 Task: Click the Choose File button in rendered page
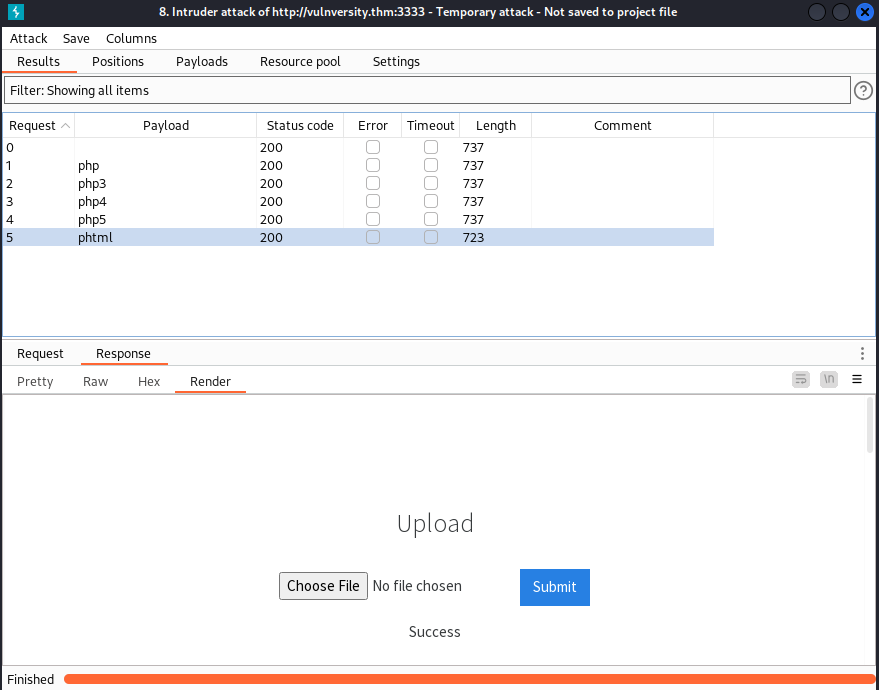pos(323,586)
